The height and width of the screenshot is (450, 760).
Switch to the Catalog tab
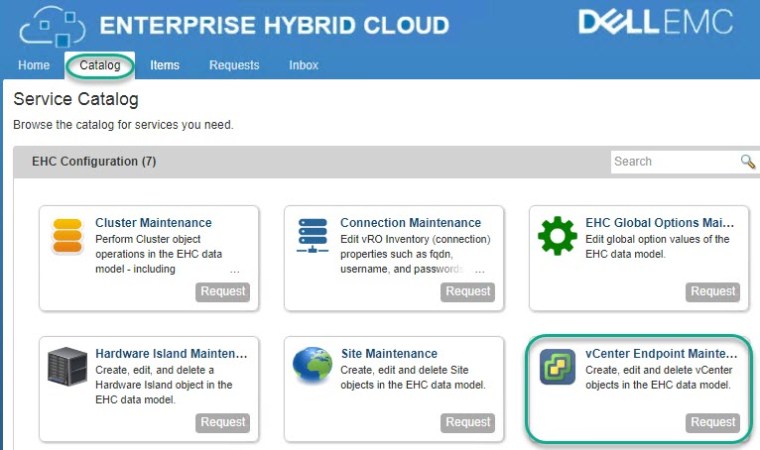point(100,65)
